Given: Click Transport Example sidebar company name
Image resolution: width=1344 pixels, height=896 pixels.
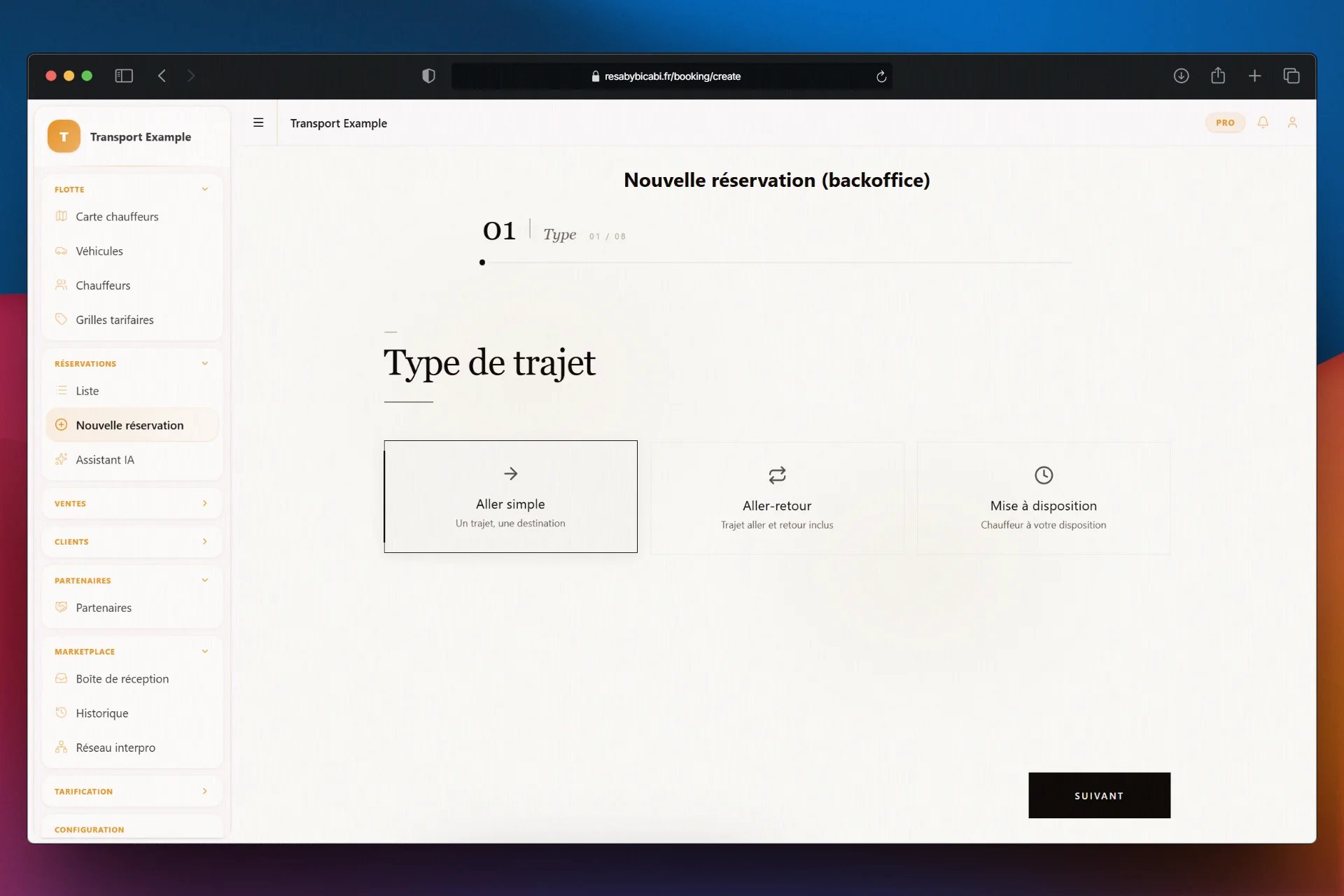Looking at the screenshot, I should (141, 136).
